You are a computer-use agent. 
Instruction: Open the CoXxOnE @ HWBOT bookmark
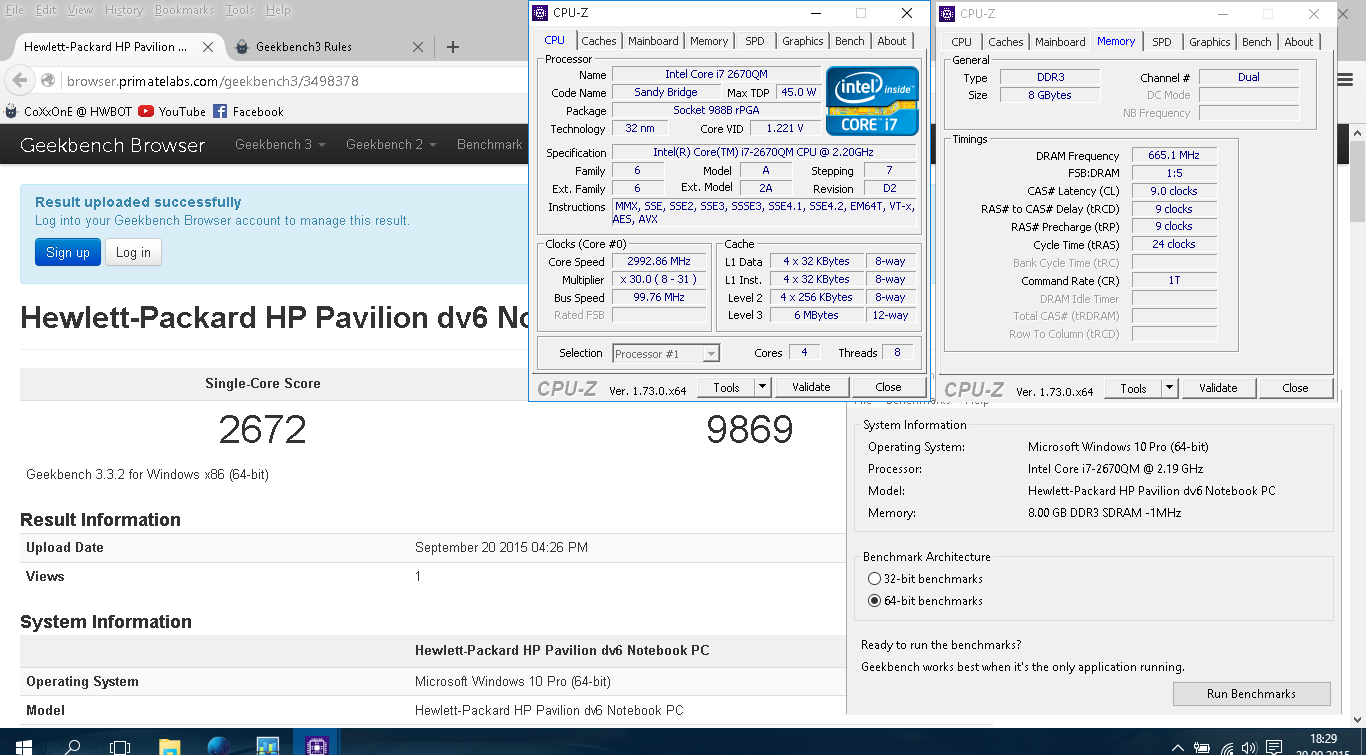69,112
